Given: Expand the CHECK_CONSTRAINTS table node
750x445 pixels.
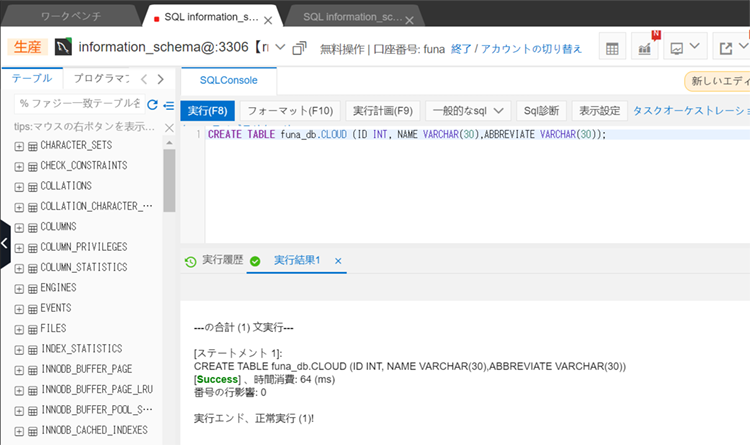Looking at the screenshot, I should click(x=19, y=167).
